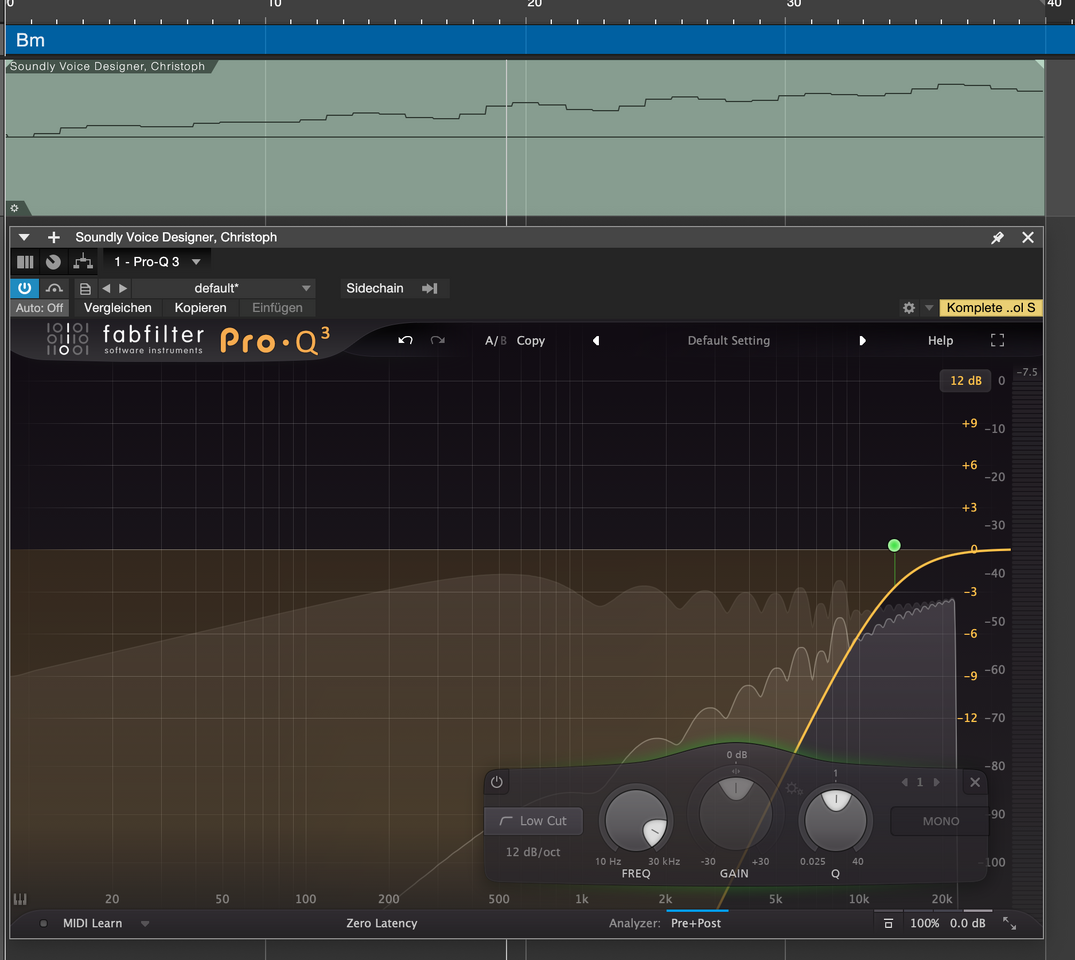This screenshot has width=1075, height=960.
Task: Open macro controls knob icon
Action: (53, 262)
